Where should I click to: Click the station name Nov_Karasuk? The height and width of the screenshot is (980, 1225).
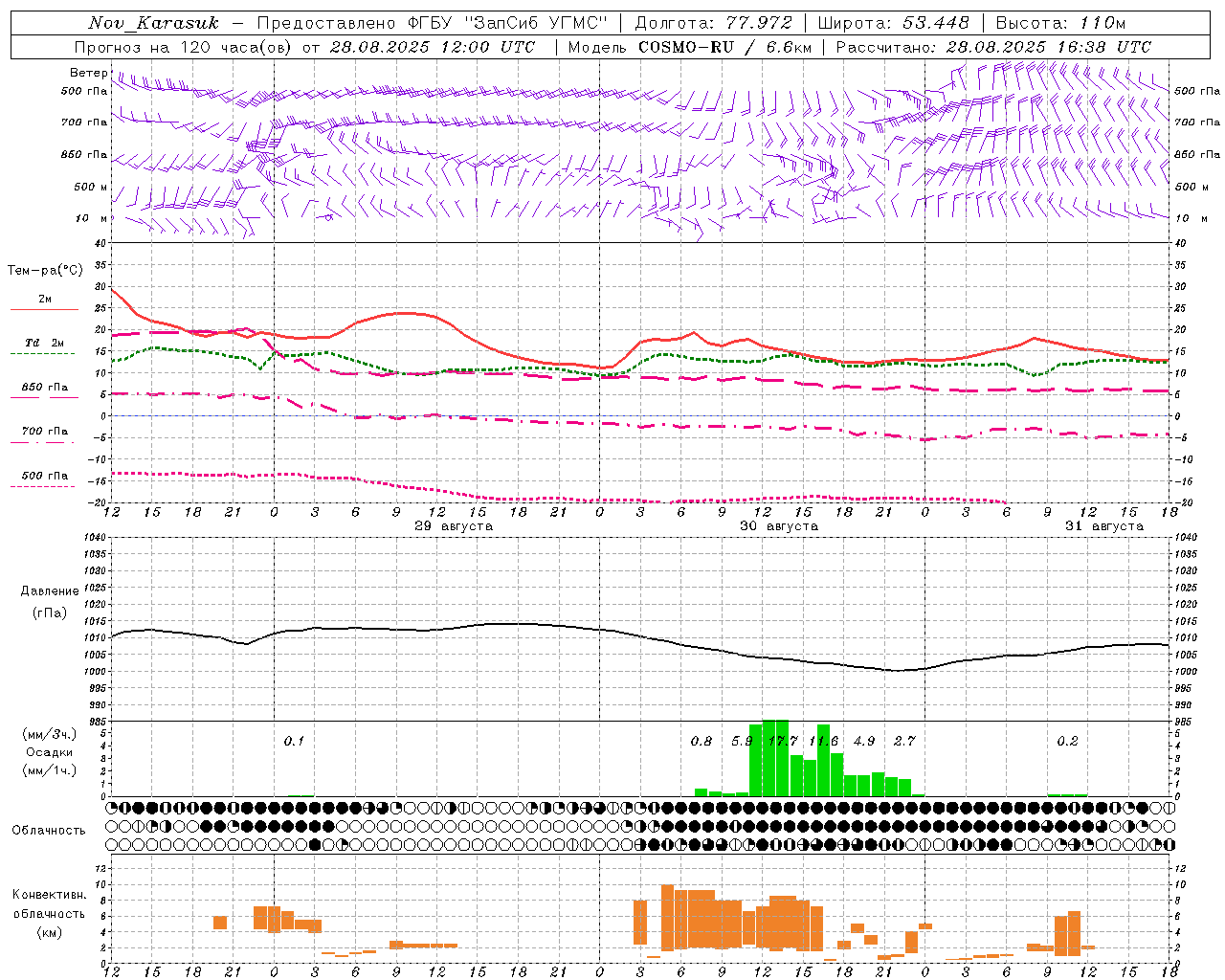[x=153, y=23]
